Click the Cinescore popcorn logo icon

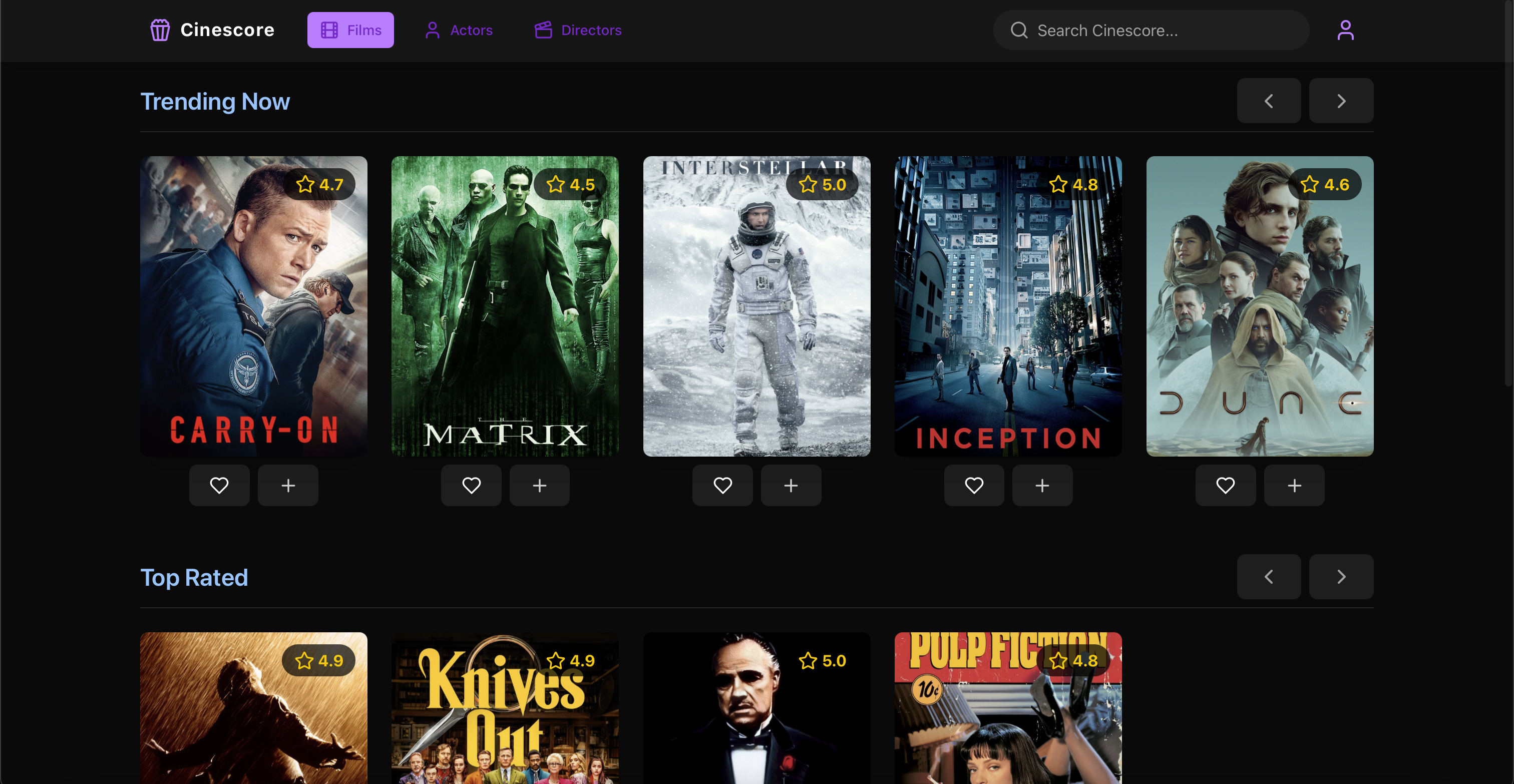(160, 30)
